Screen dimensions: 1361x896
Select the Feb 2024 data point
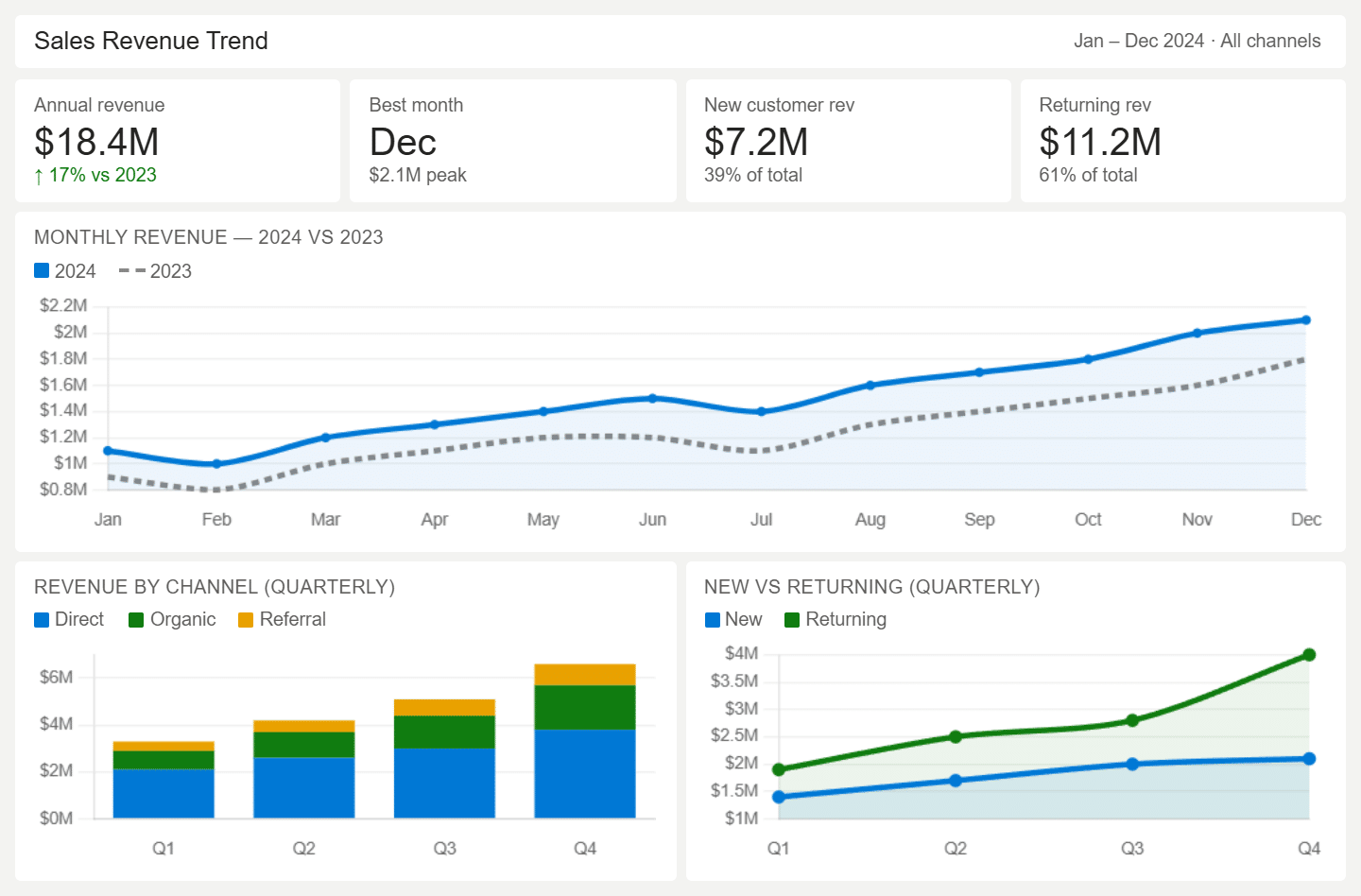pyautogui.click(x=216, y=464)
